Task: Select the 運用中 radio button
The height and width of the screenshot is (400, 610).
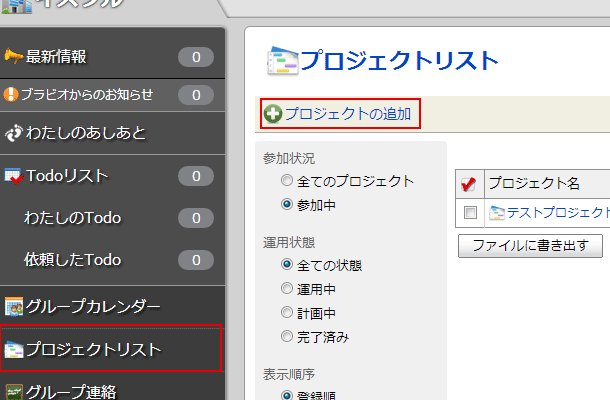Action: 287,288
